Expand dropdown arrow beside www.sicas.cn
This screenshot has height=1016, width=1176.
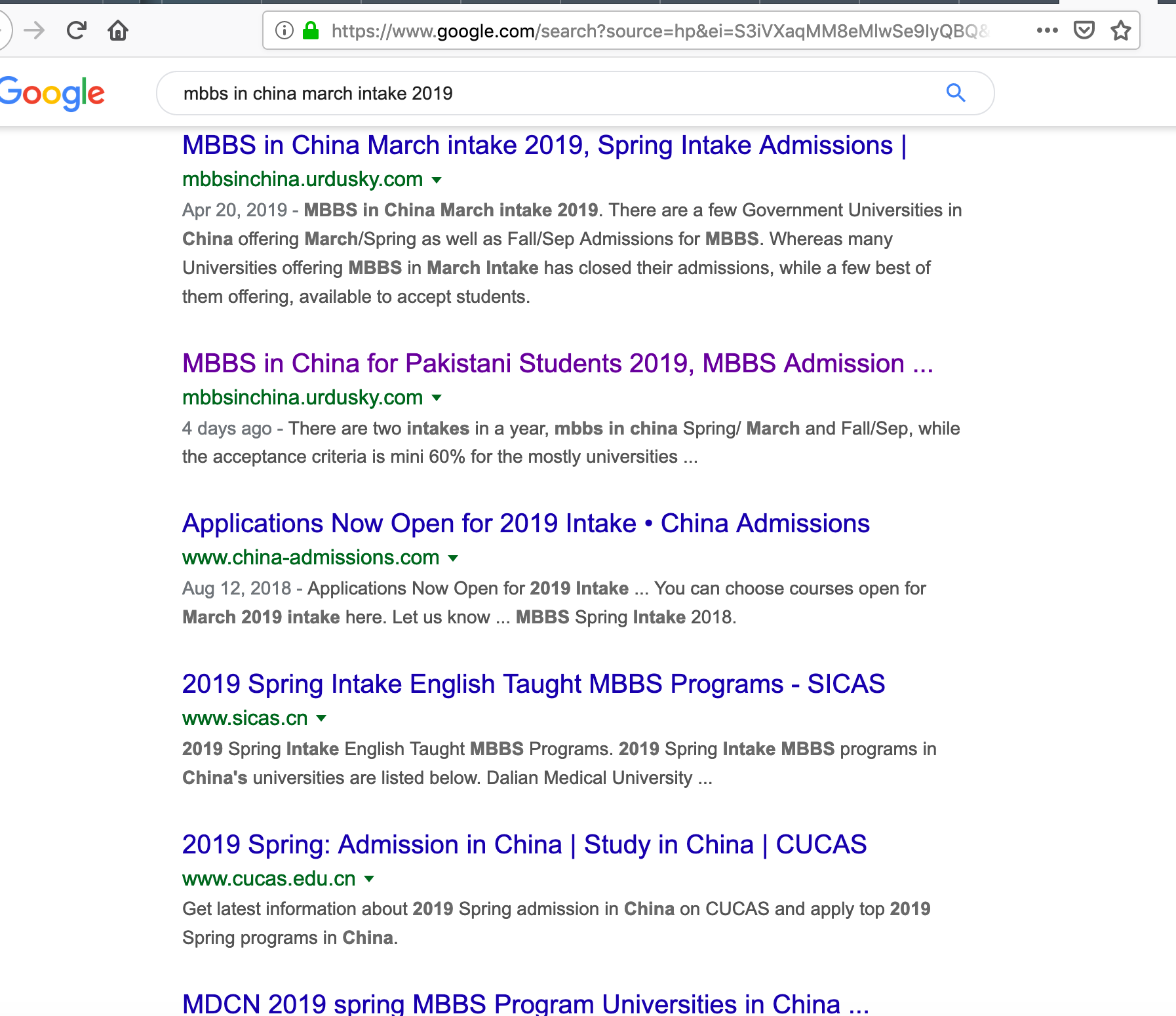tap(321, 718)
